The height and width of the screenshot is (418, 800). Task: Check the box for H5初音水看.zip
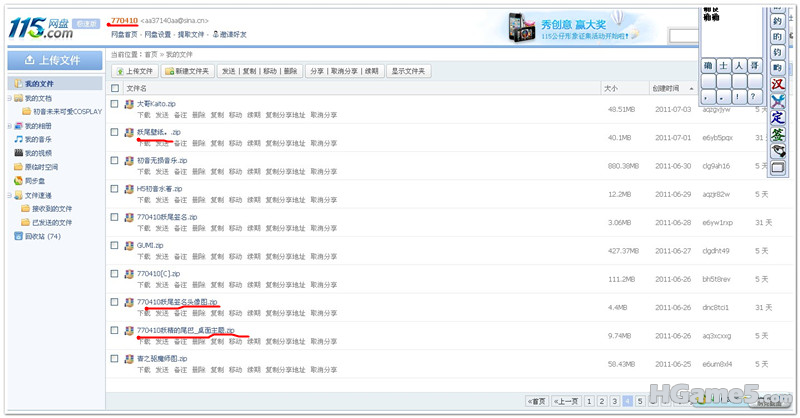[115, 189]
